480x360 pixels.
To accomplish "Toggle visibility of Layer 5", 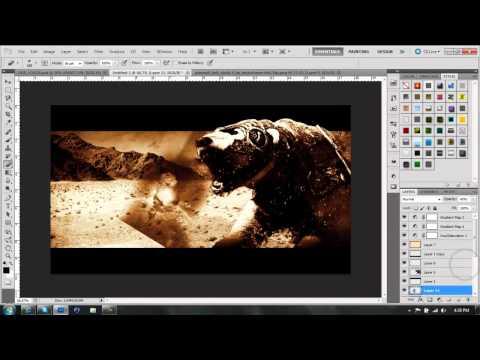I will pos(404,272).
